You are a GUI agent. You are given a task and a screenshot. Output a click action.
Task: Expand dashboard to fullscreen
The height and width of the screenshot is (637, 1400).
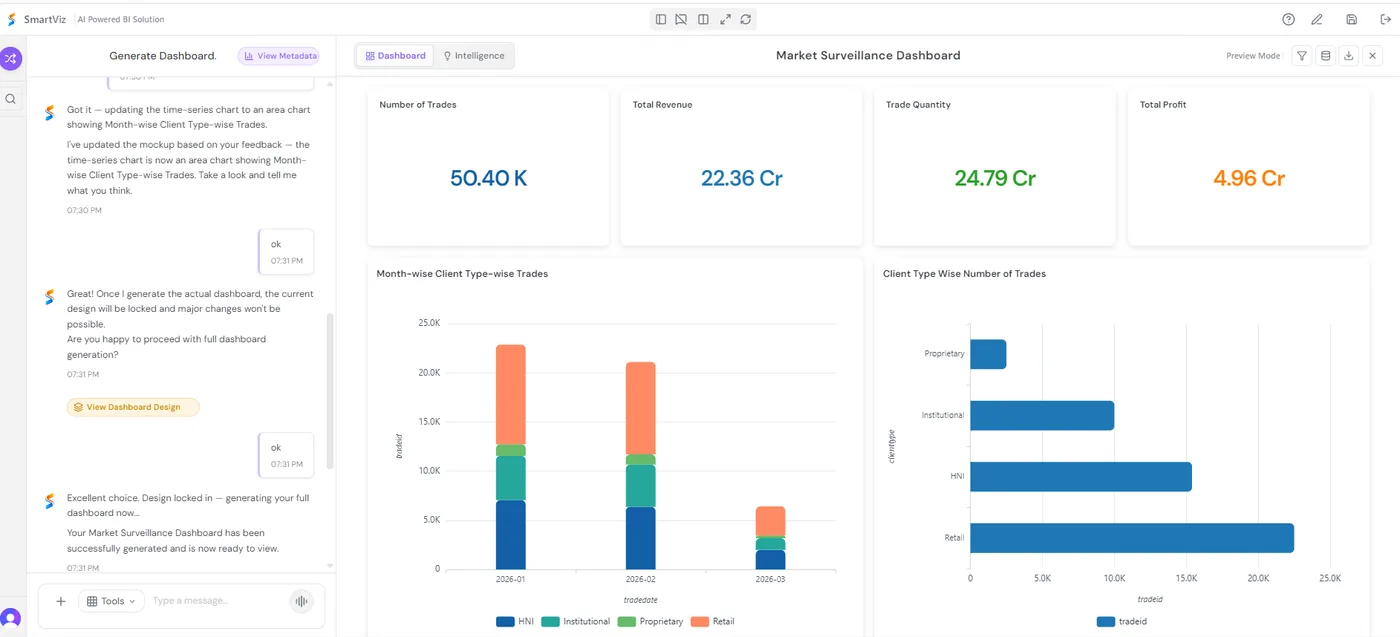tap(725, 19)
